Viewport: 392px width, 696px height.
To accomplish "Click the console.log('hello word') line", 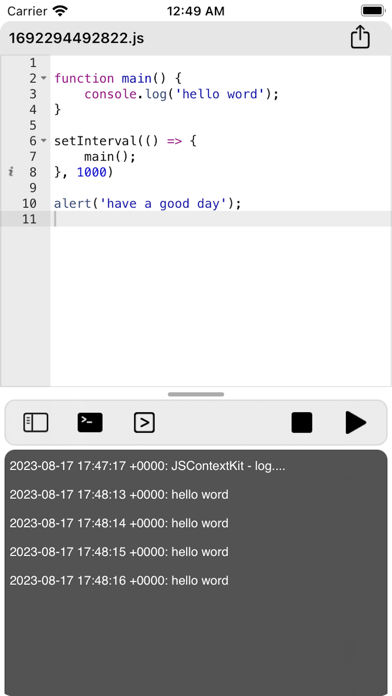I will pyautogui.click(x=182, y=94).
